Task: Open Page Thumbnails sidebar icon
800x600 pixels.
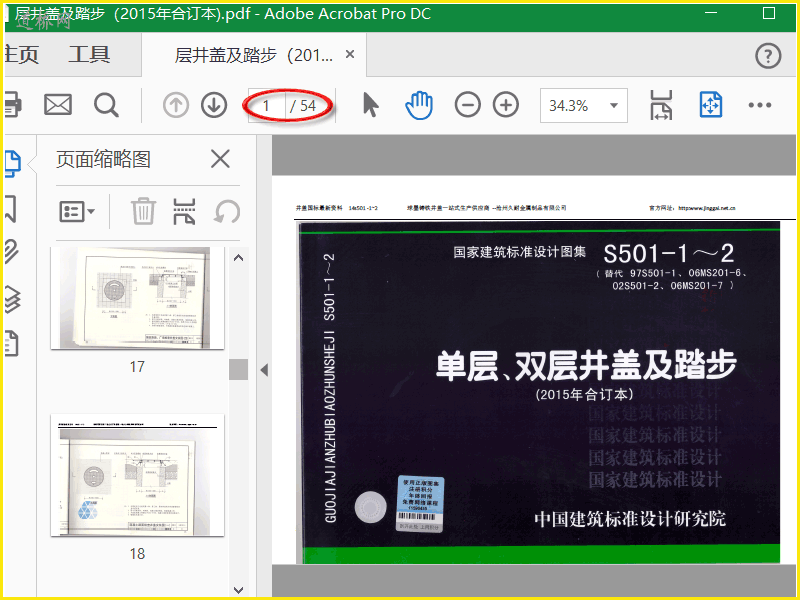Action: pyautogui.click(x=13, y=164)
